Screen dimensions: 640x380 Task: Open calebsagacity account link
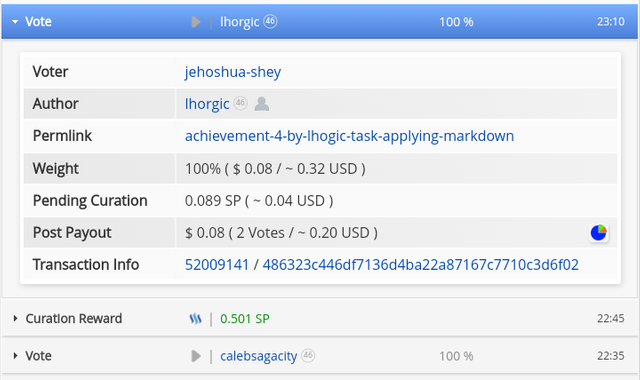[259, 356]
